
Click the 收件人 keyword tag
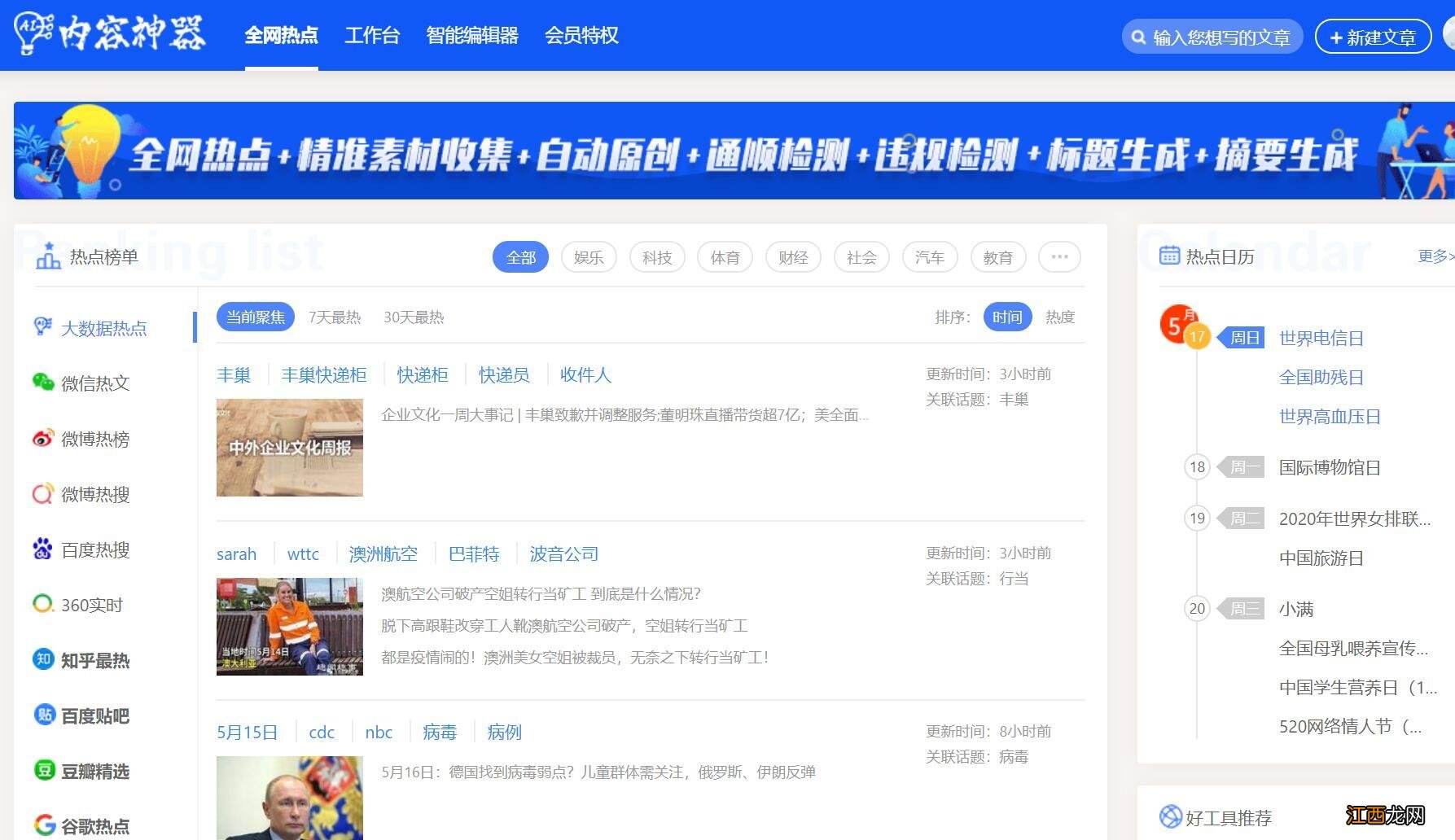(585, 374)
